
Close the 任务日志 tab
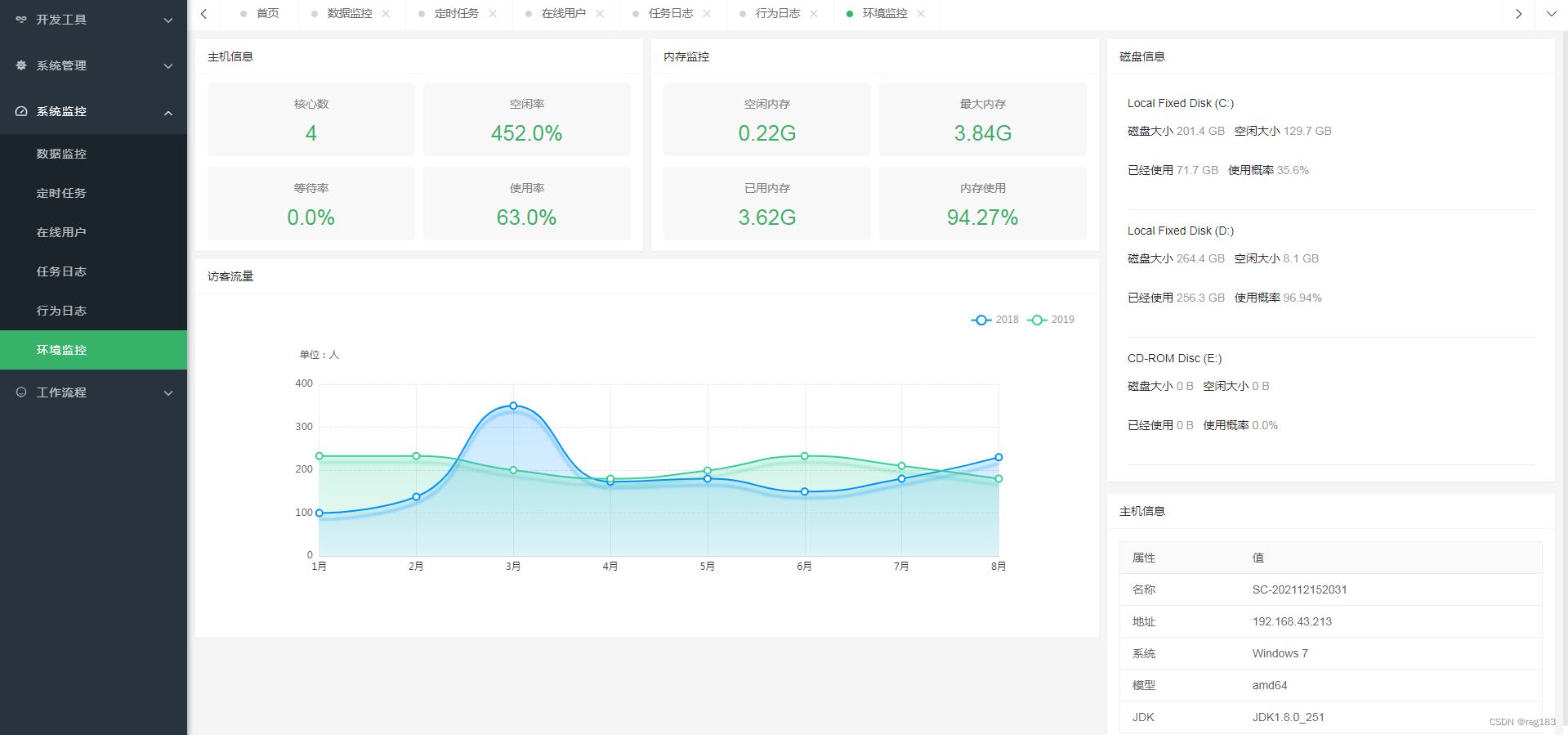point(707,14)
